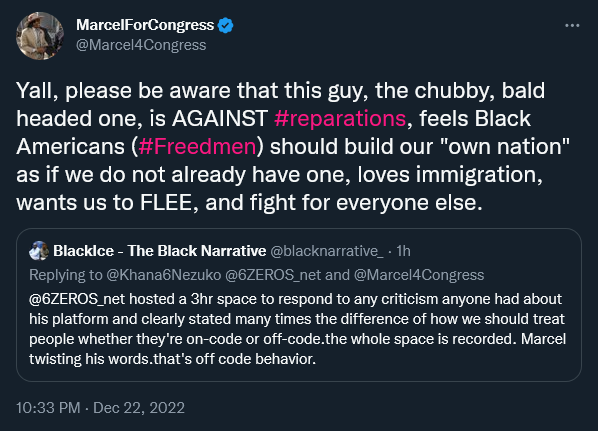Click the @6ZEROS_net mention in quoted text
The height and width of the screenshot is (431, 598).
coord(77,299)
